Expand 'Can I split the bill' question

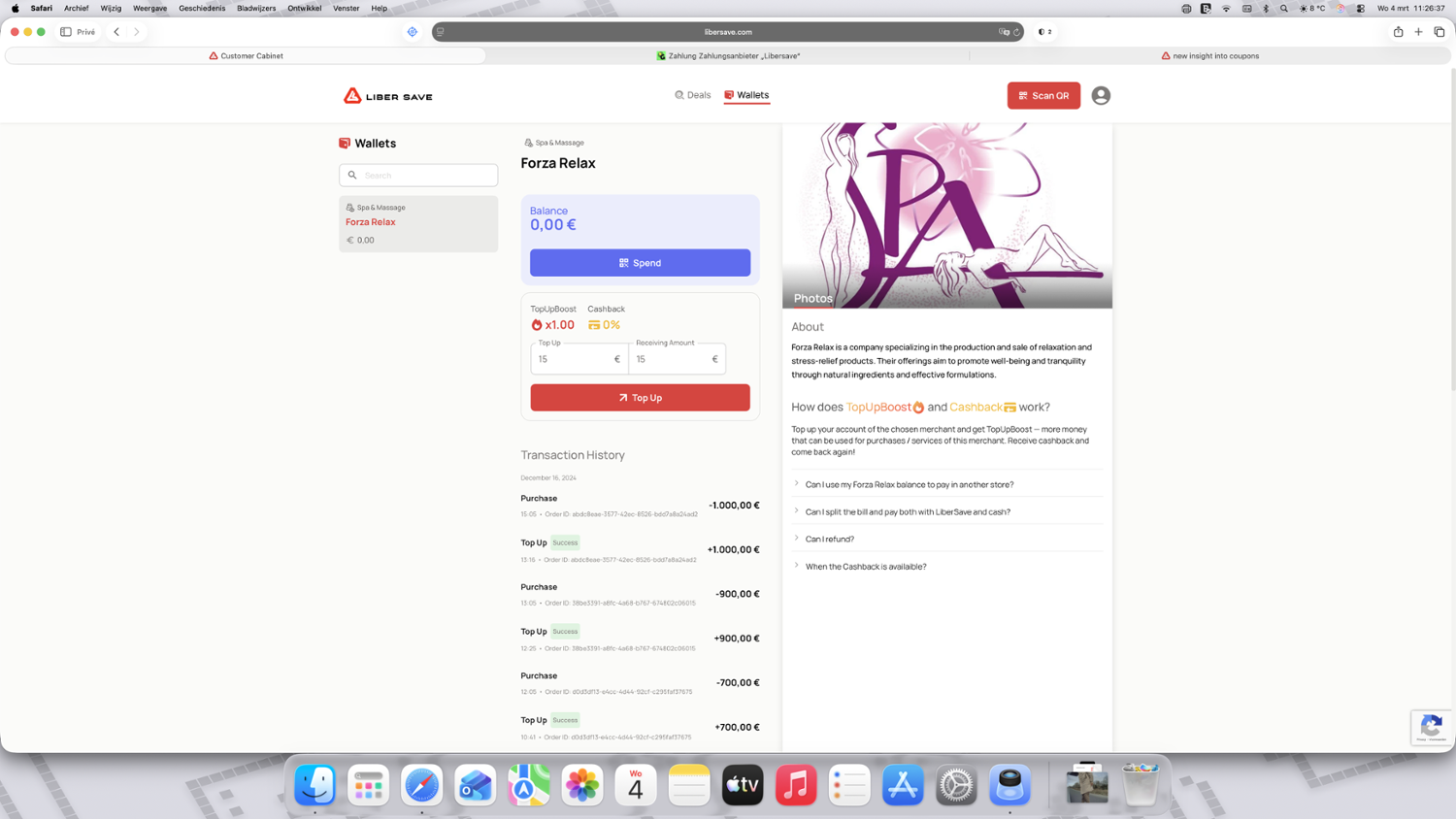click(907, 512)
